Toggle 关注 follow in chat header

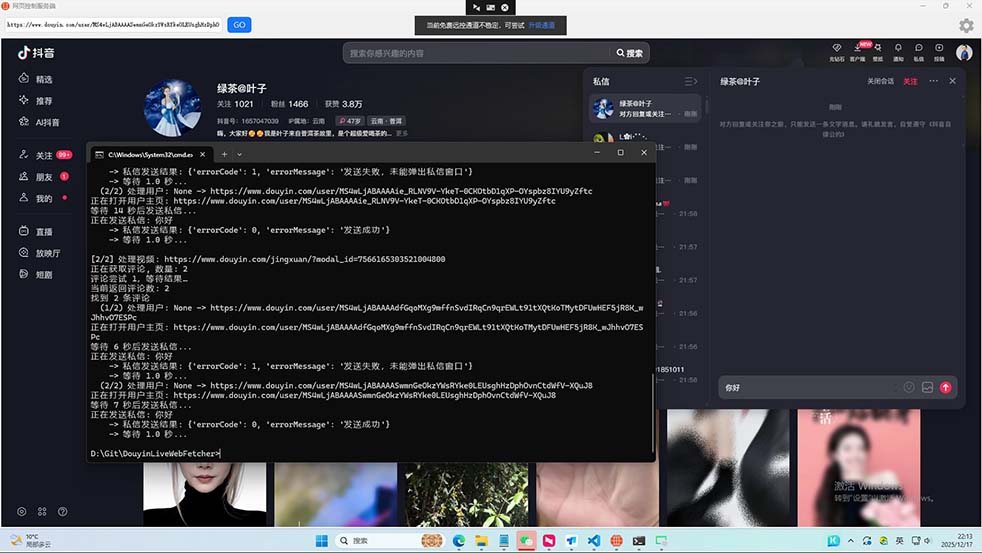pyautogui.click(x=909, y=81)
